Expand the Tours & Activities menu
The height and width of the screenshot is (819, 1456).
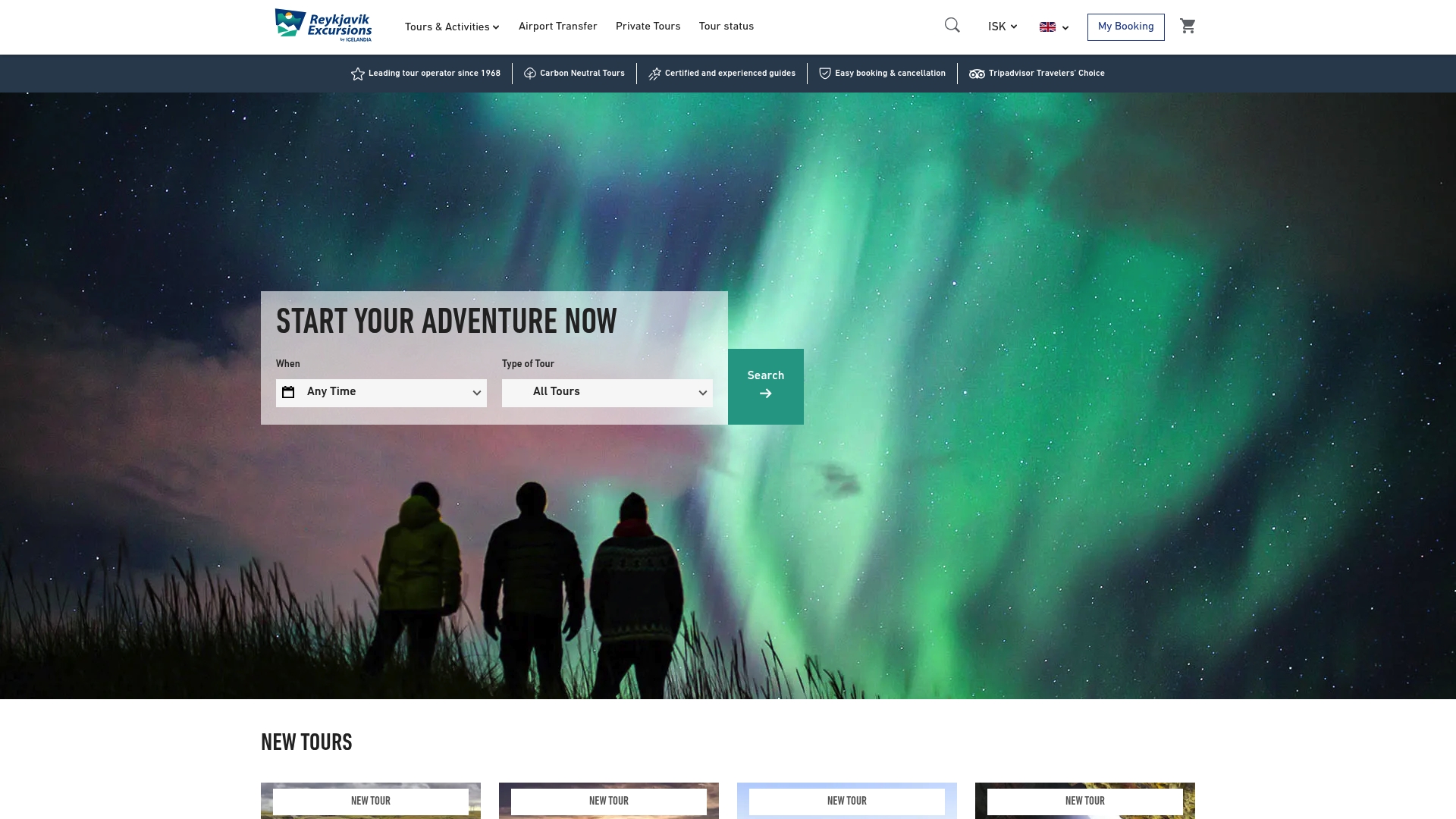[x=452, y=27]
